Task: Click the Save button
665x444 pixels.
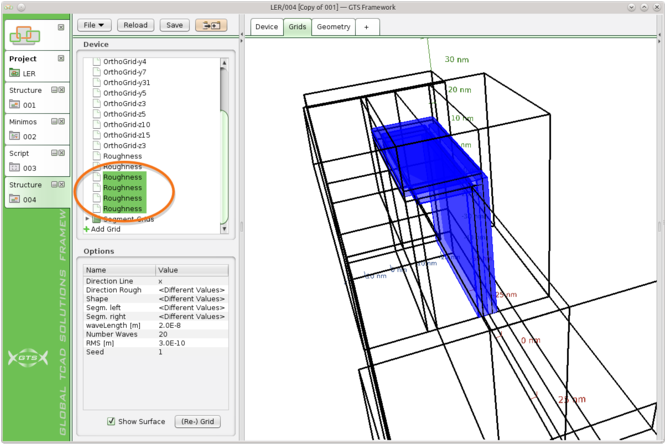Action: click(174, 25)
